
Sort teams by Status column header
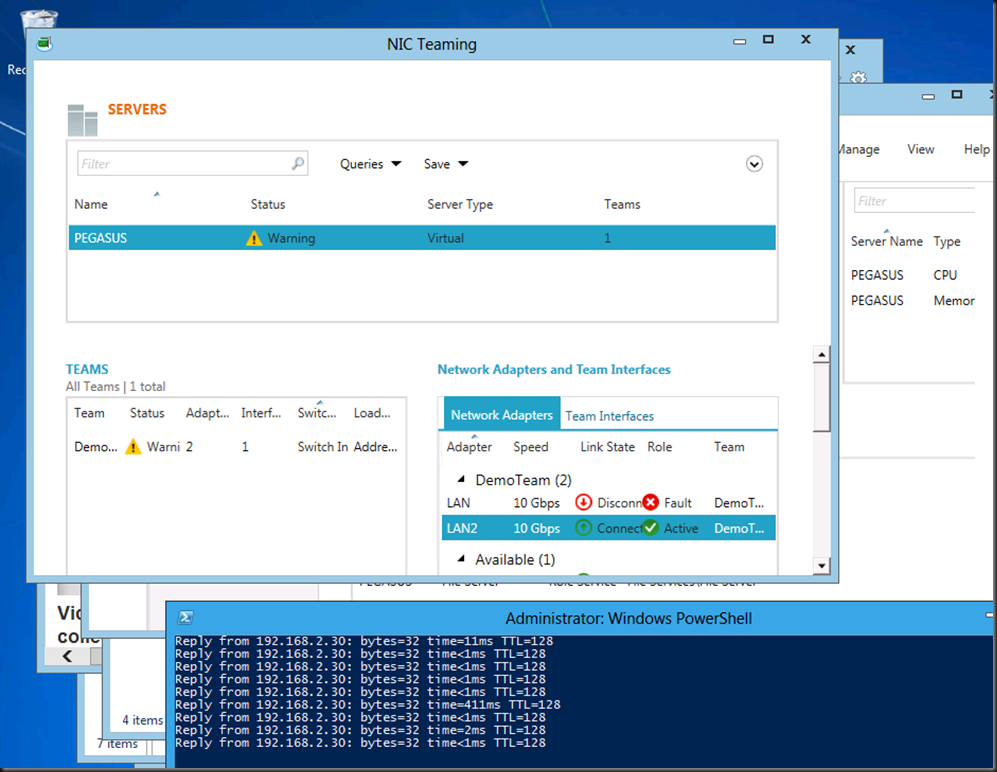click(x=147, y=413)
